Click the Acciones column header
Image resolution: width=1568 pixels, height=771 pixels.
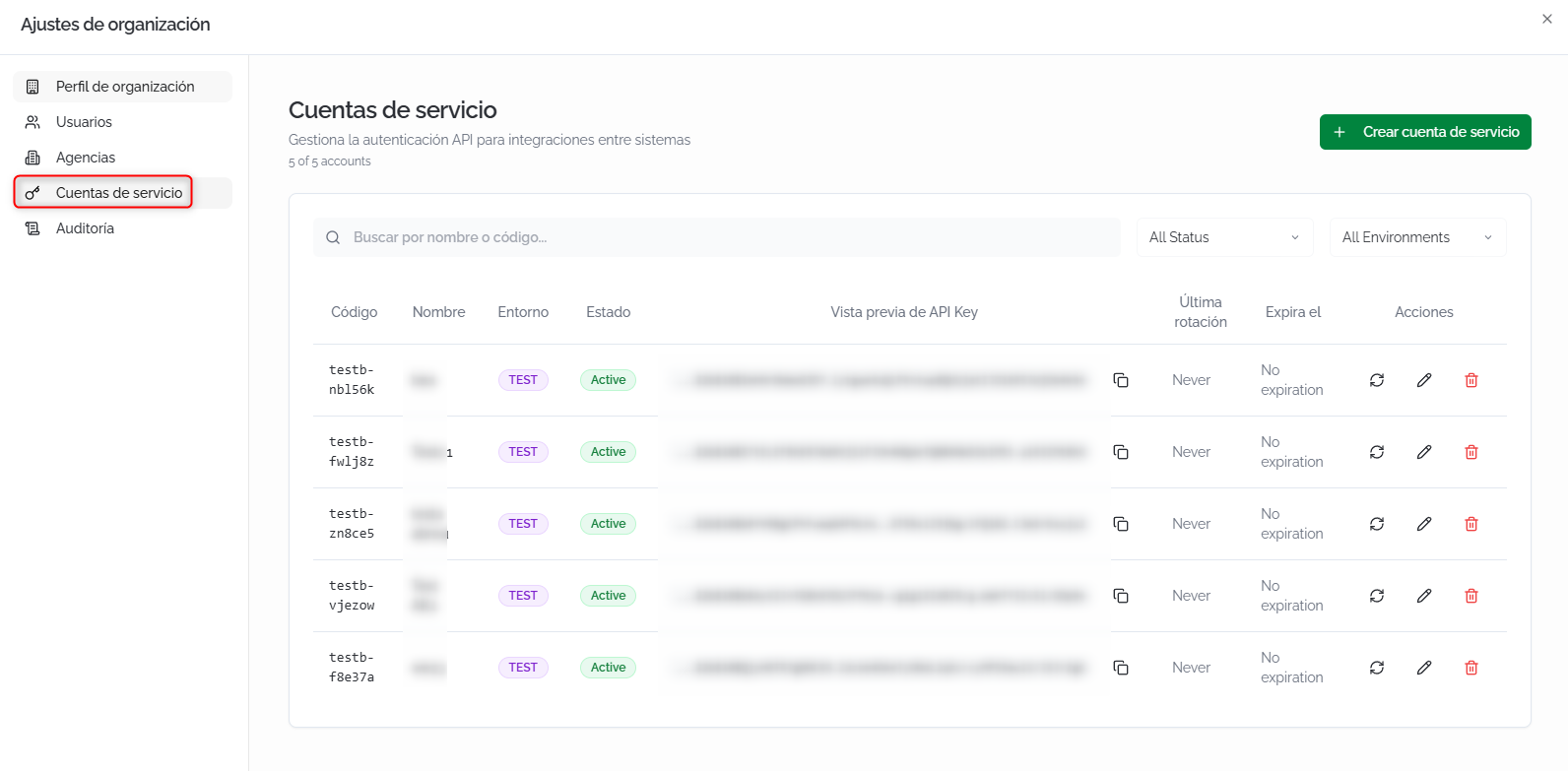[1424, 312]
